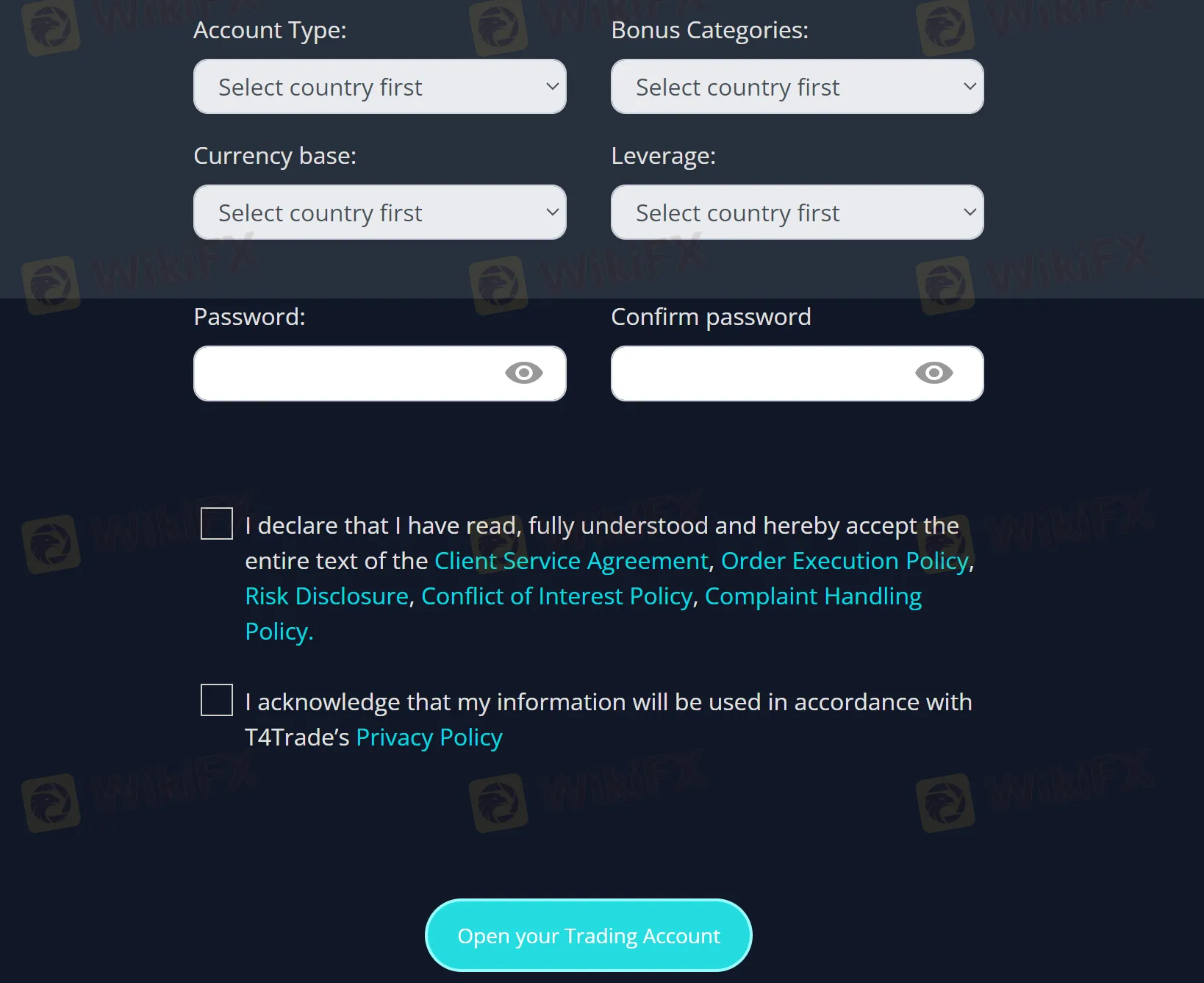
Task: Tick the privacy acknowledgement checkbox
Action: (x=217, y=700)
